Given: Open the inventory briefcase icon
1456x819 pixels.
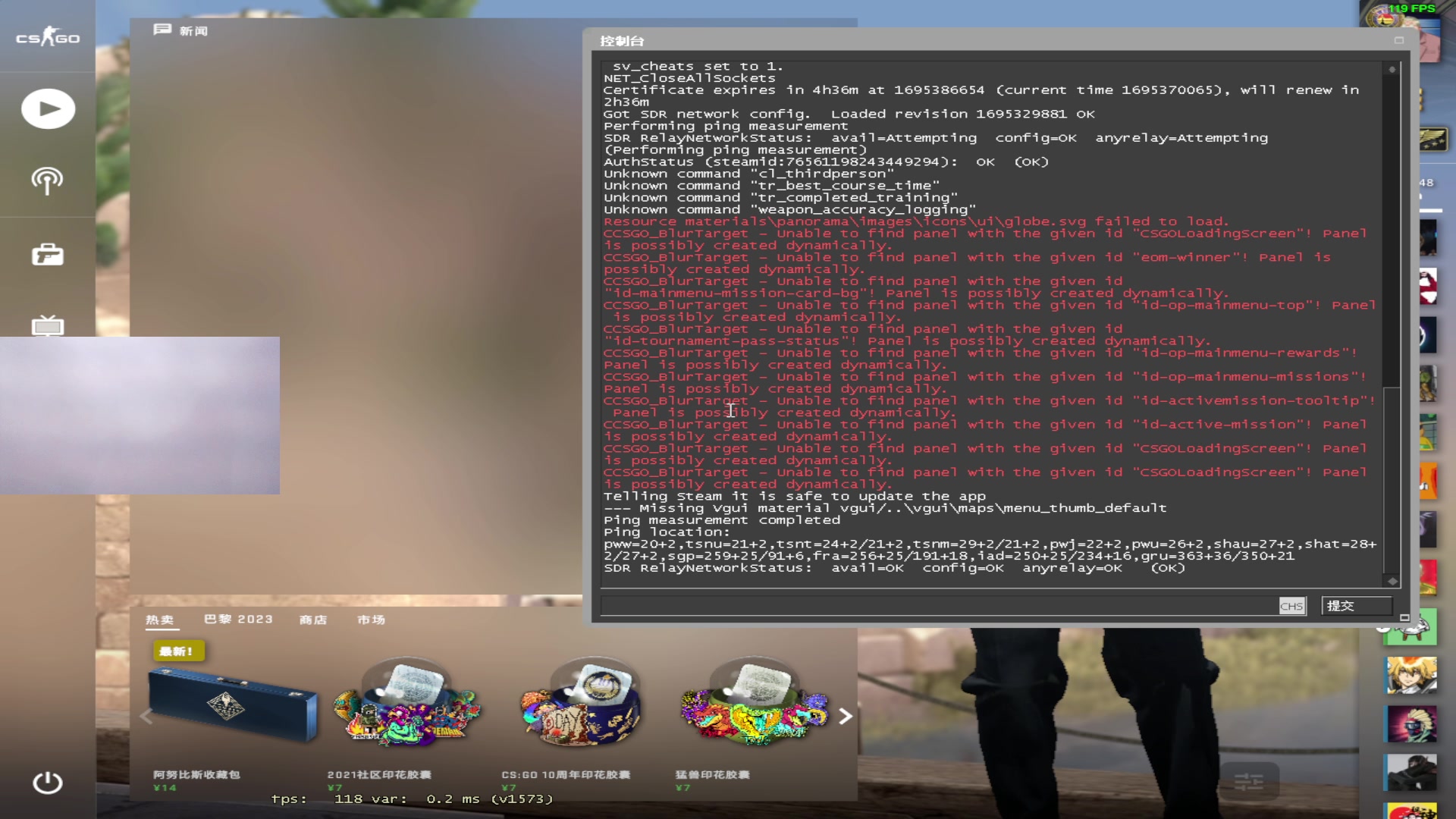Looking at the screenshot, I should 47,255.
